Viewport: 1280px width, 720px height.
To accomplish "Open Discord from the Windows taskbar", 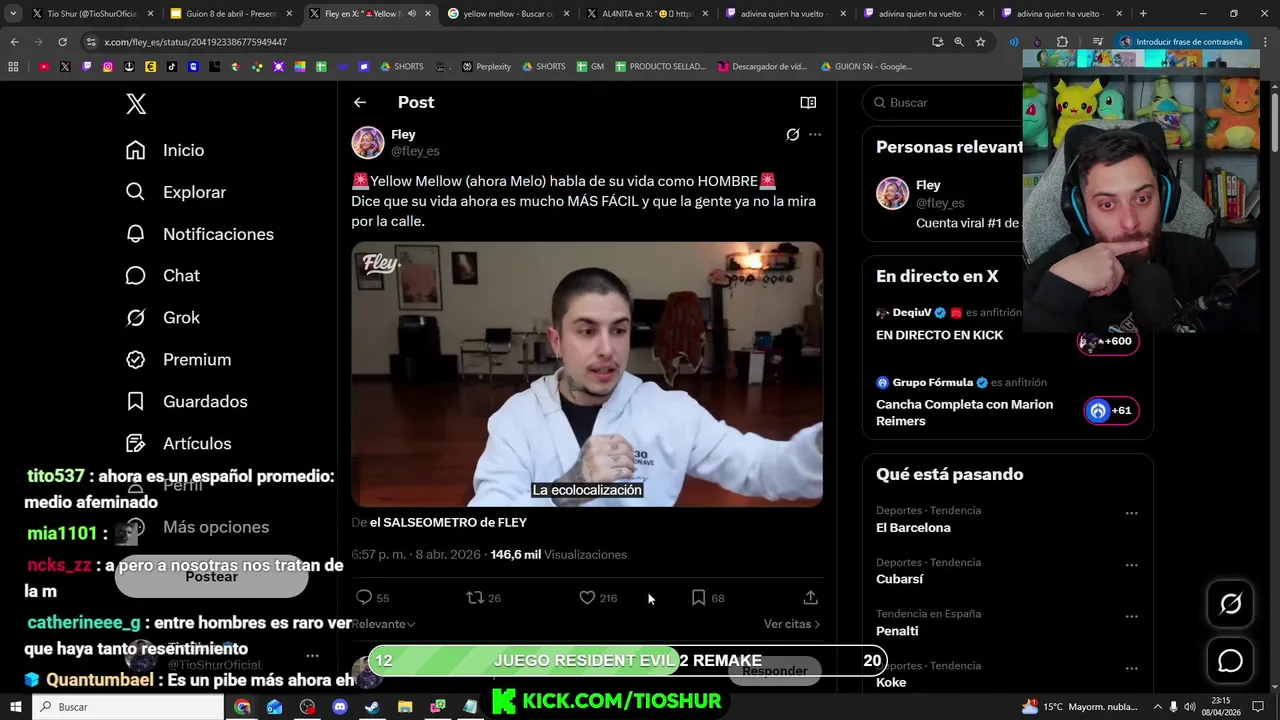I will pyautogui.click(x=339, y=706).
